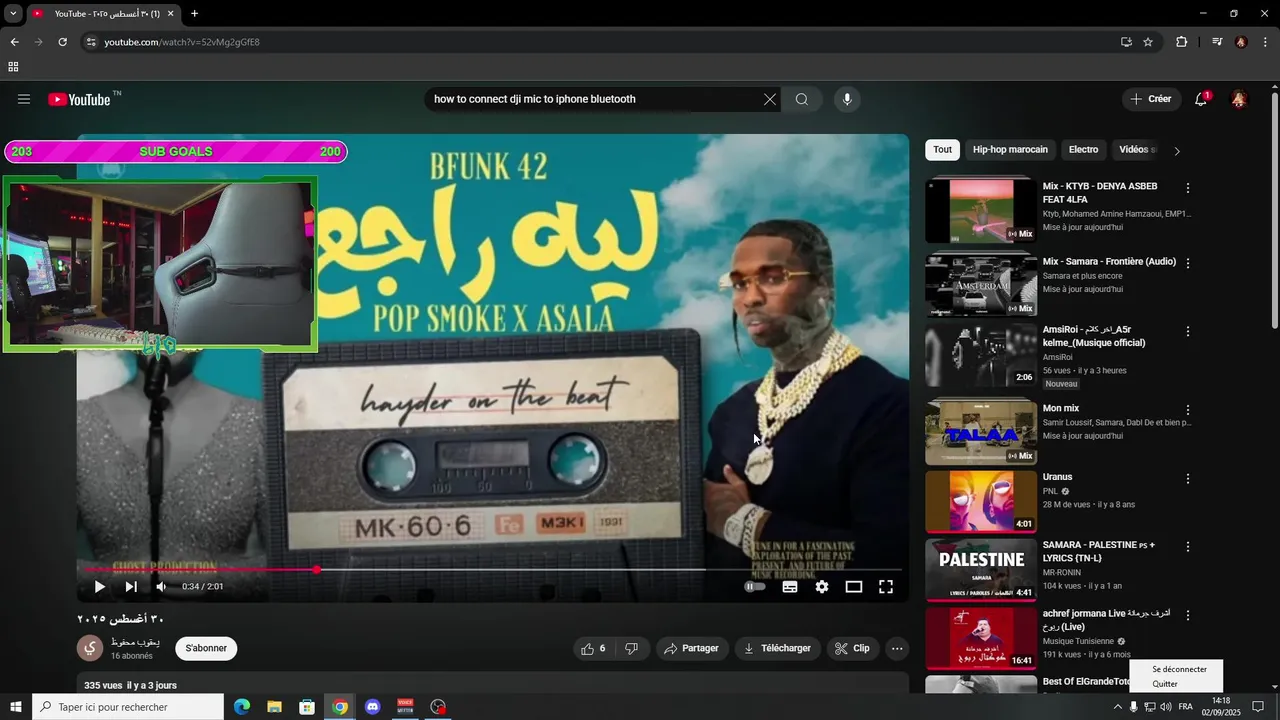The width and height of the screenshot is (1280, 720).
Task: Open options for achref jormana Live
Action: click(1188, 615)
